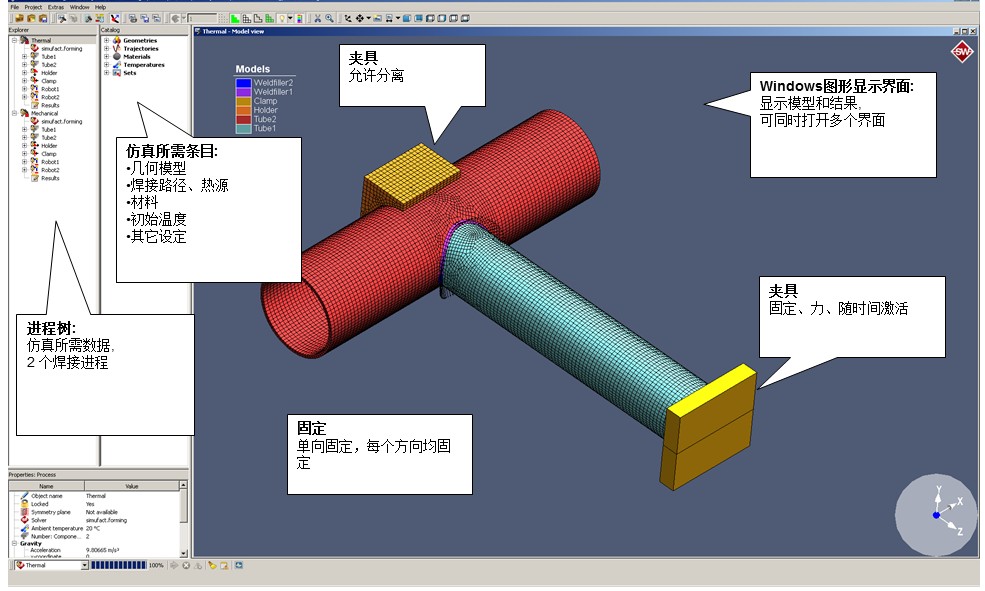
Task: Click the stop analysis icon in bottom bar
Action: tap(186, 565)
